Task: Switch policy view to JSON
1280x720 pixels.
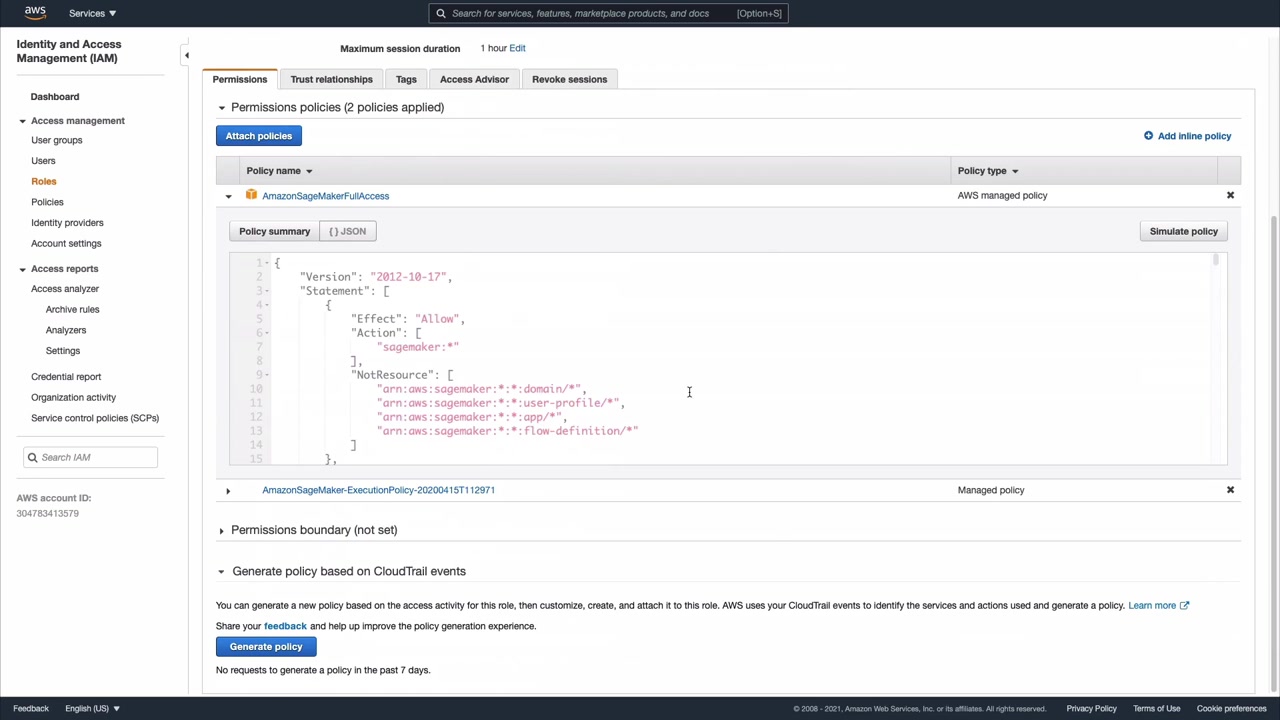Action: click(347, 231)
